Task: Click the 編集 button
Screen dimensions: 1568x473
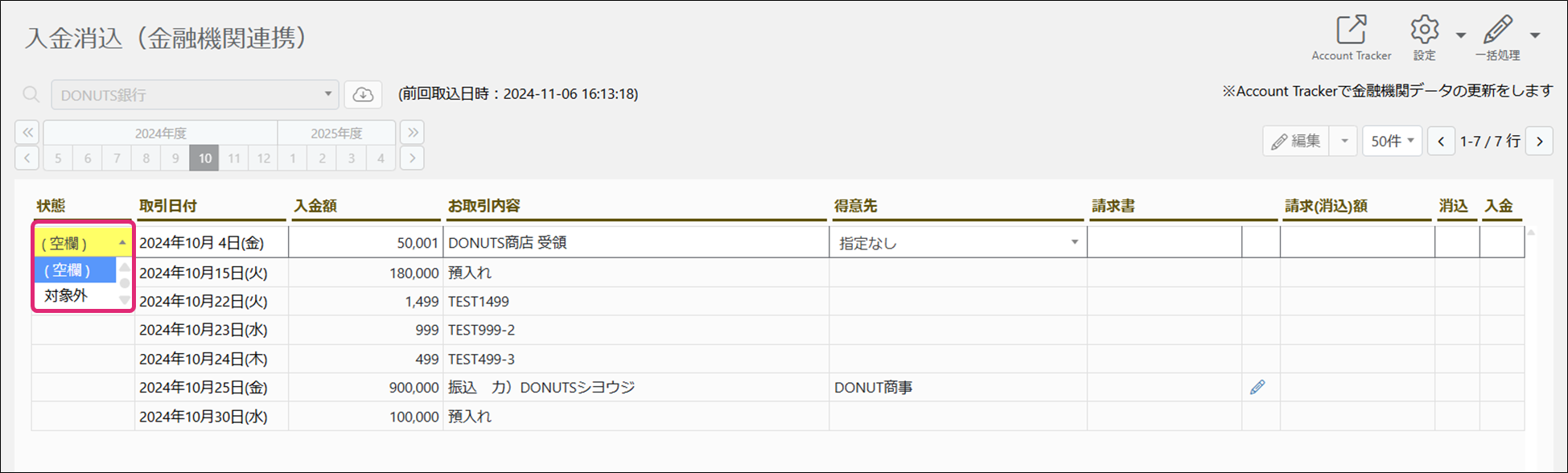Action: (x=1296, y=142)
